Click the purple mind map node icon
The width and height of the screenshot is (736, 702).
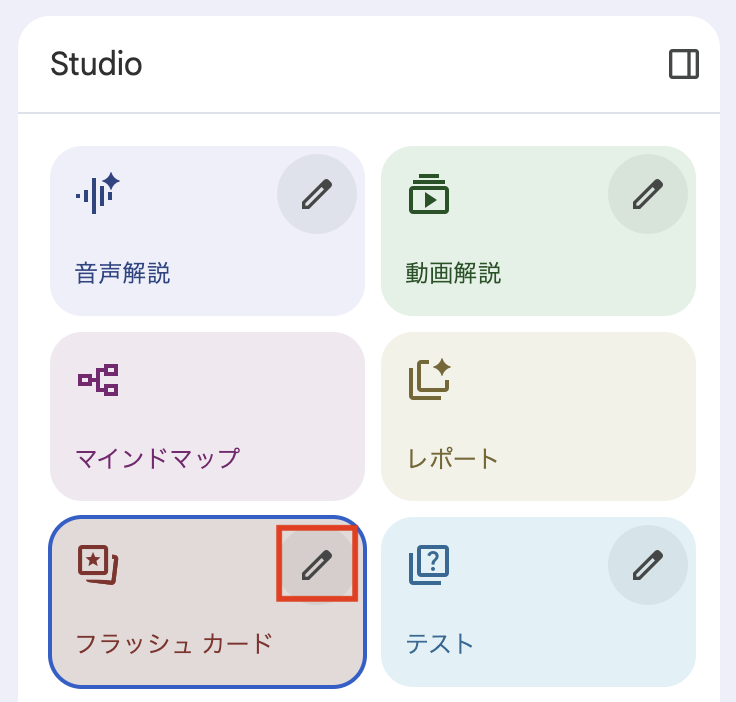(98, 380)
